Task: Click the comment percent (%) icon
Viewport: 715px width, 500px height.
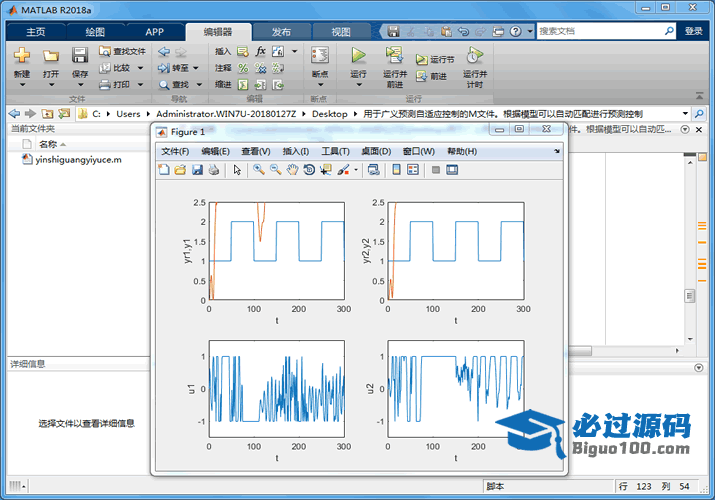Action: (243, 68)
